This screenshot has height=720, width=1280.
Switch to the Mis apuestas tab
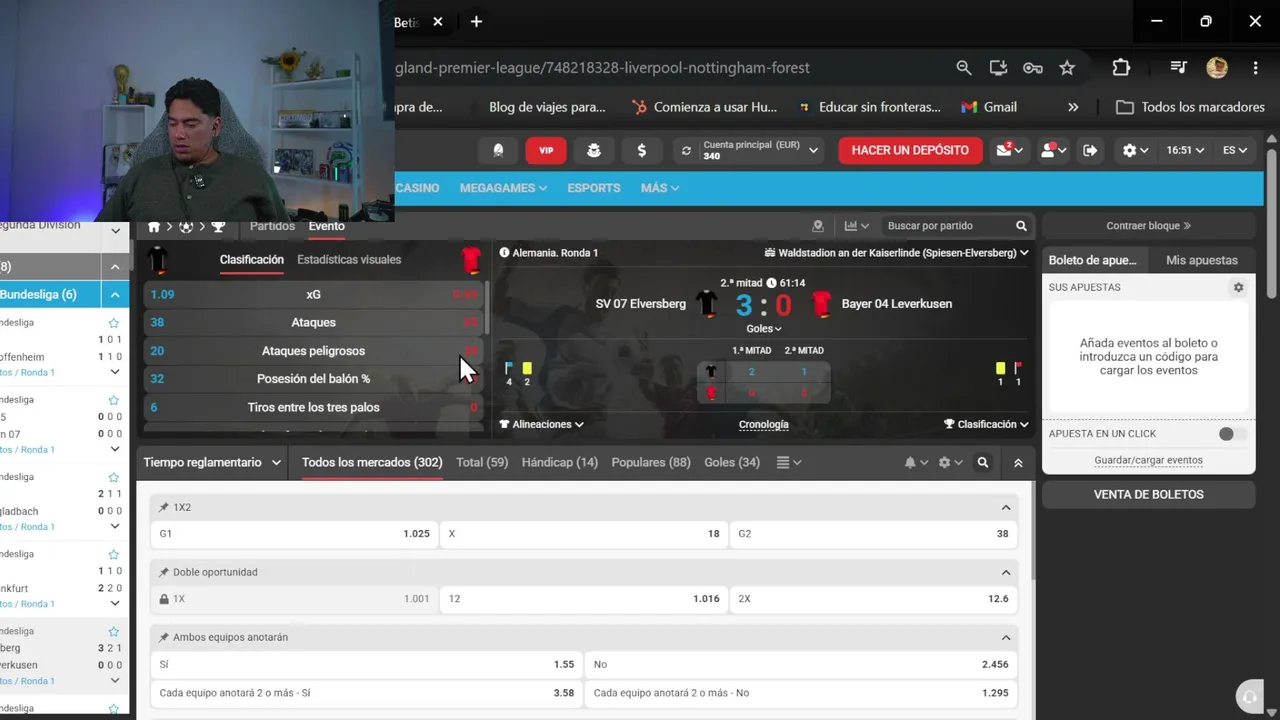coord(1202,260)
